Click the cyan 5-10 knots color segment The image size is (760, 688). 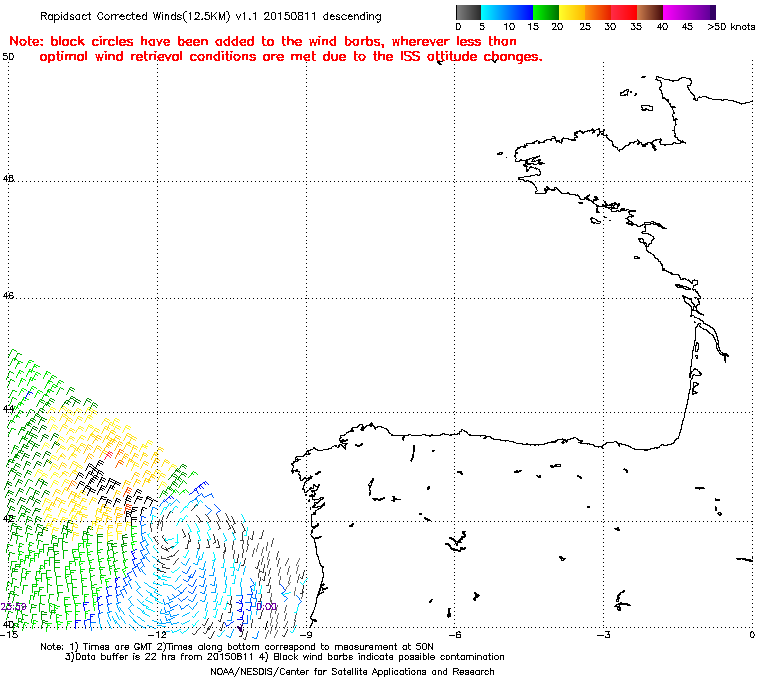point(494,12)
